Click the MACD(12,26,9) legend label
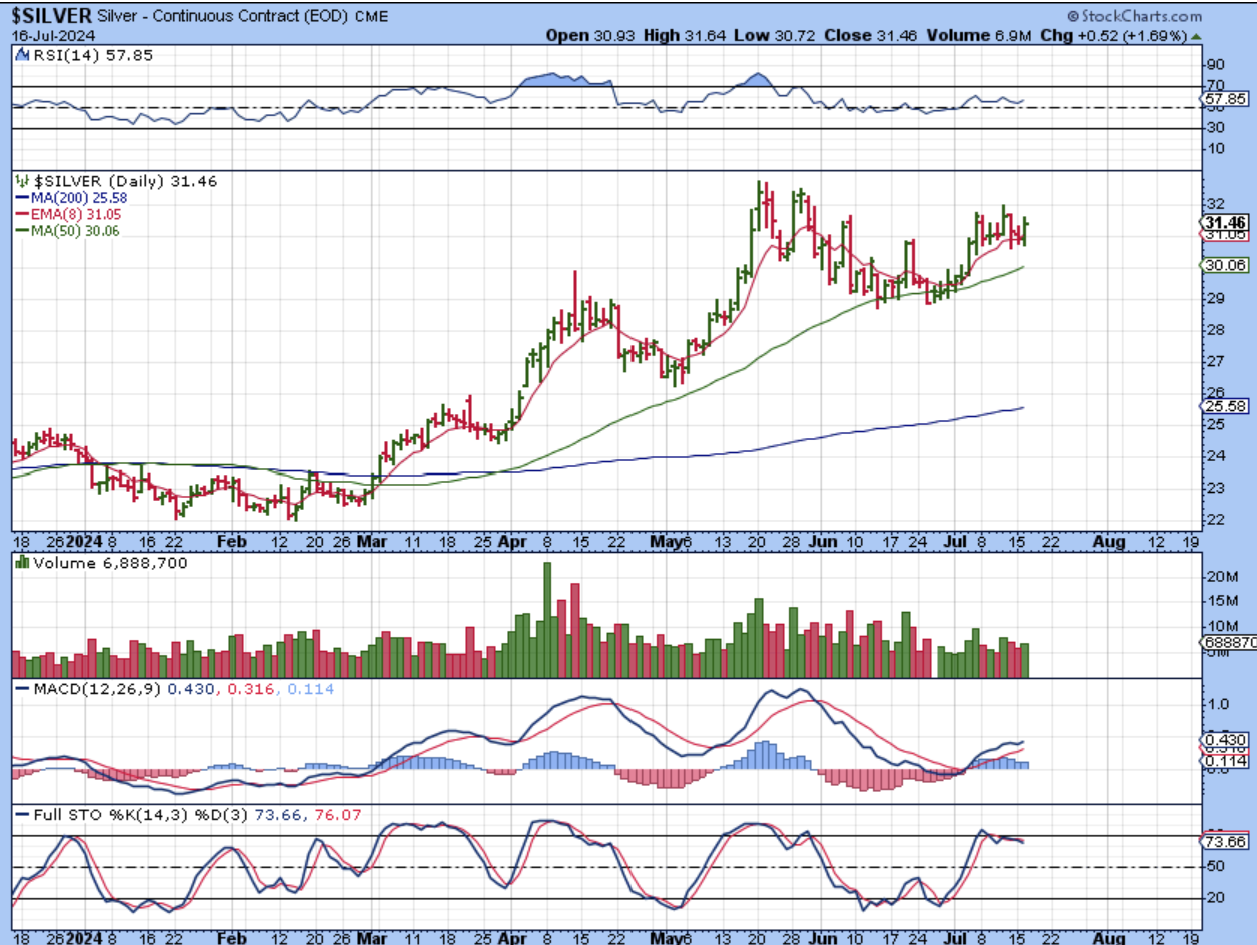Screen dimensions: 1257x945 point(89,689)
